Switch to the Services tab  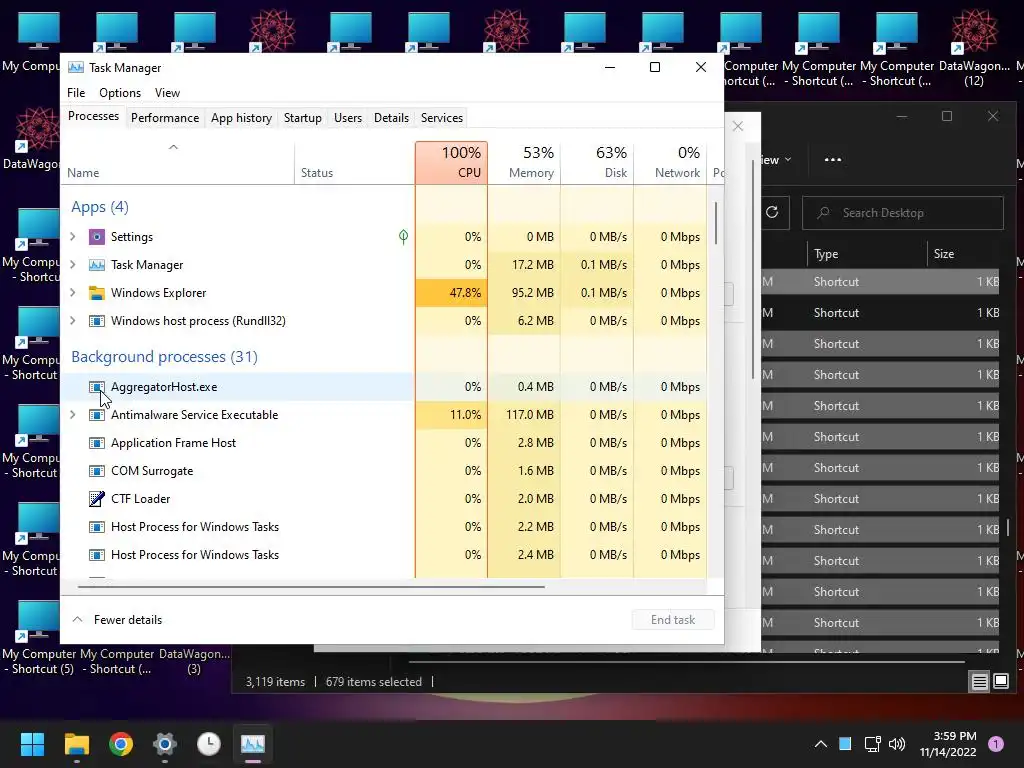[x=441, y=118]
